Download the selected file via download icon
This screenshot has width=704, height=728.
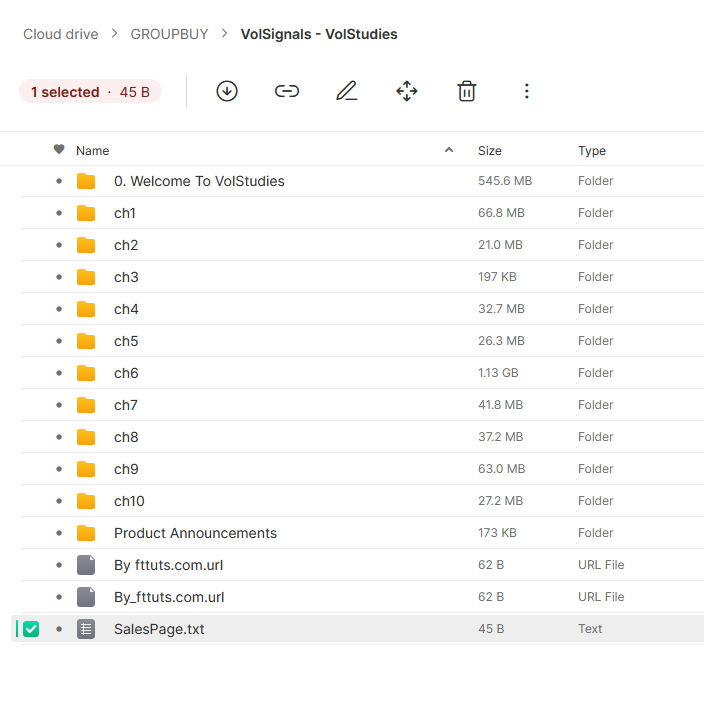coord(227,91)
